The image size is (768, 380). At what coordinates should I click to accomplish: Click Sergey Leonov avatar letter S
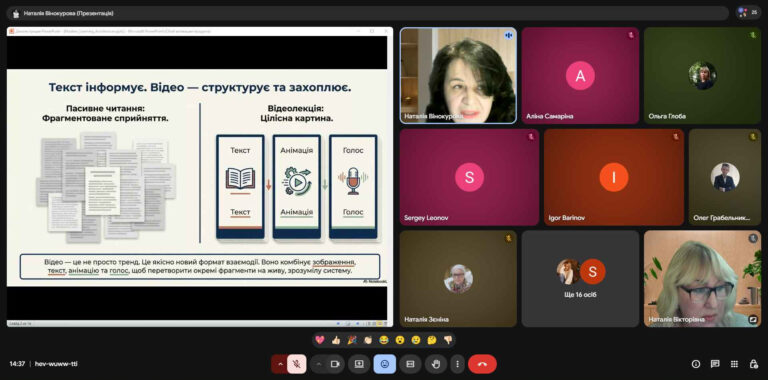click(469, 177)
